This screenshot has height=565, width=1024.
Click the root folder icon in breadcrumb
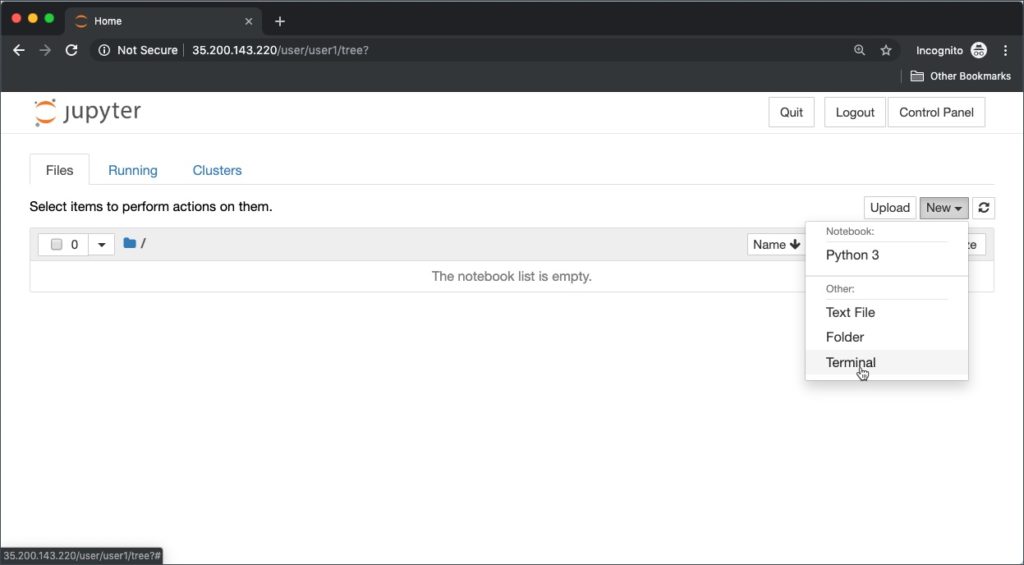click(x=129, y=243)
